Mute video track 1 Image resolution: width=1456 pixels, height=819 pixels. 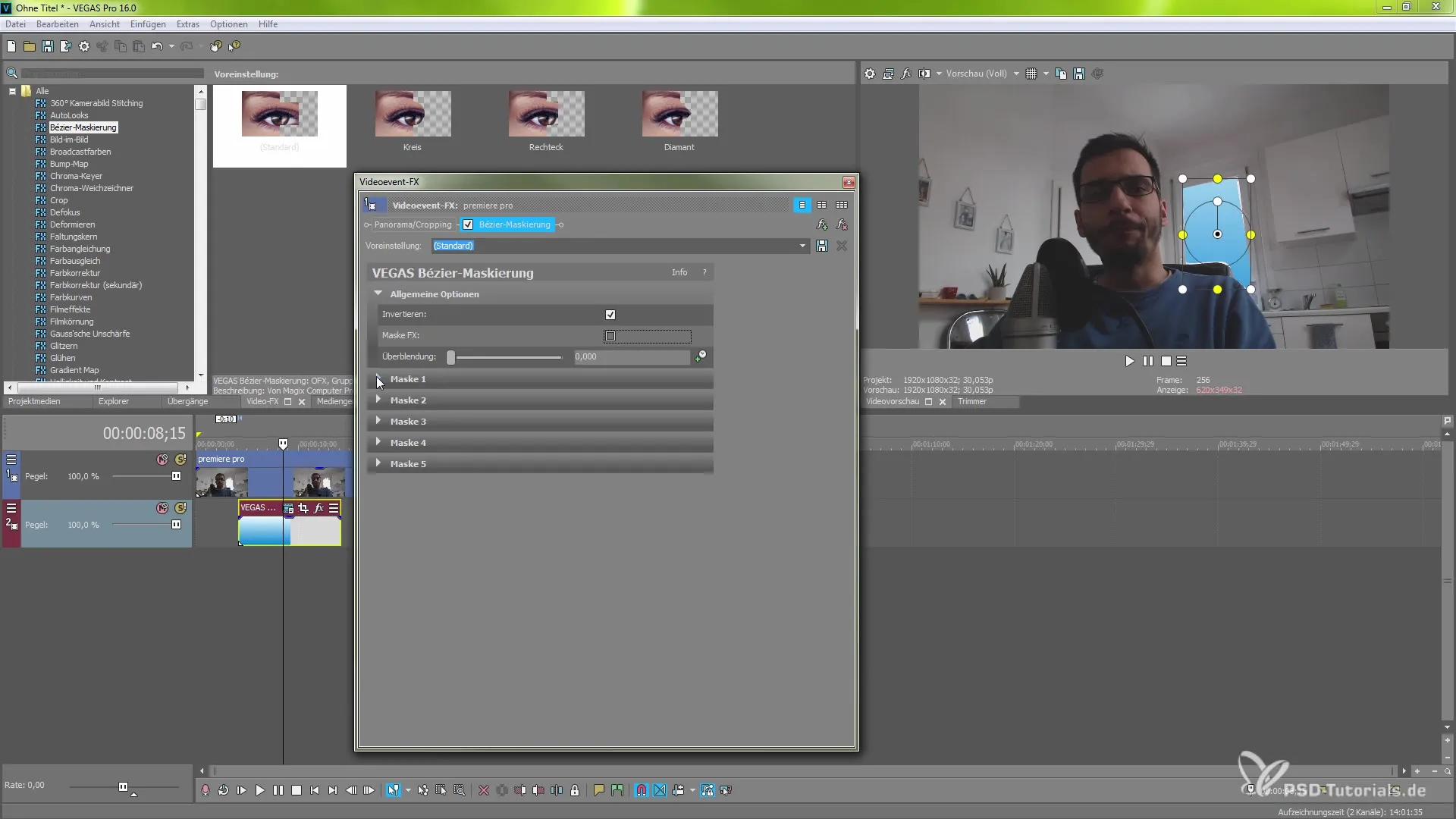[x=162, y=460]
